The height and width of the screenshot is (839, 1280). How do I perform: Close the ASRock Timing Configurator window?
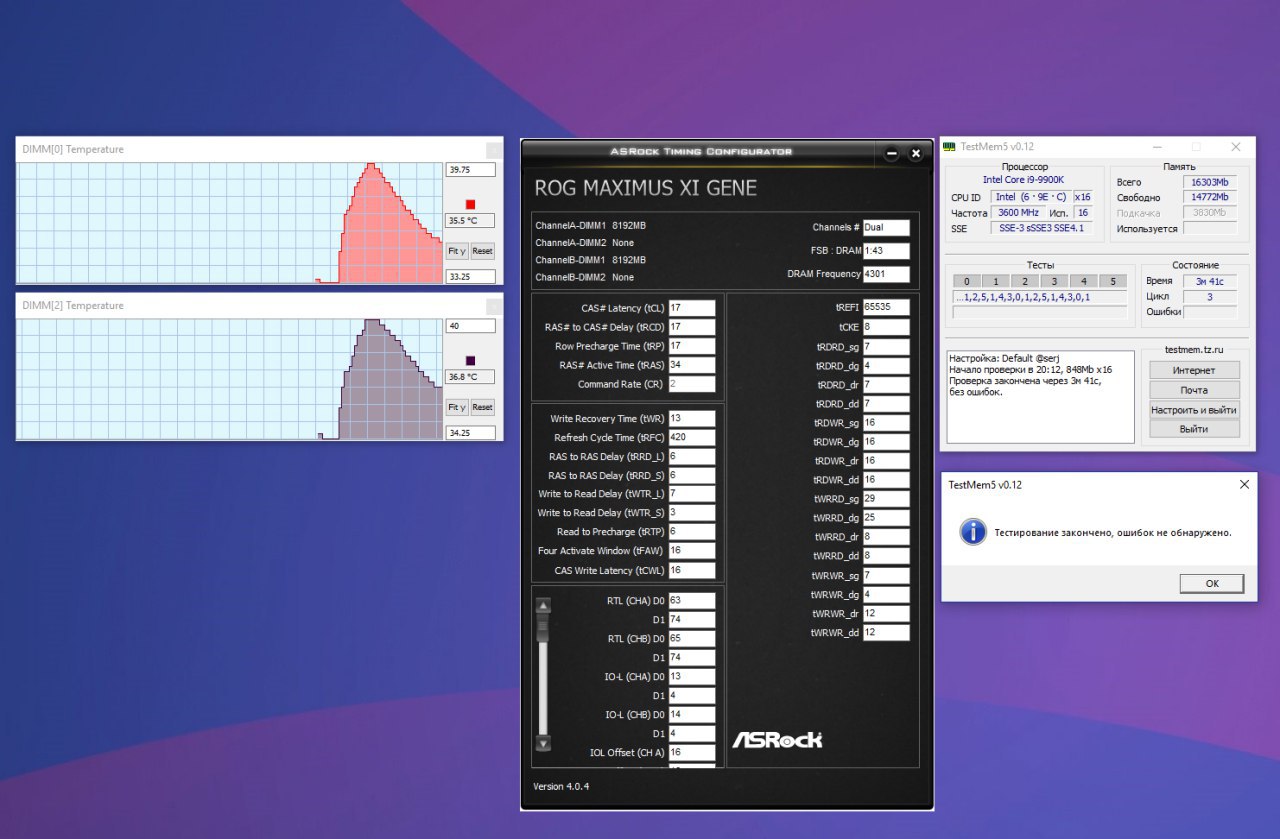915,153
